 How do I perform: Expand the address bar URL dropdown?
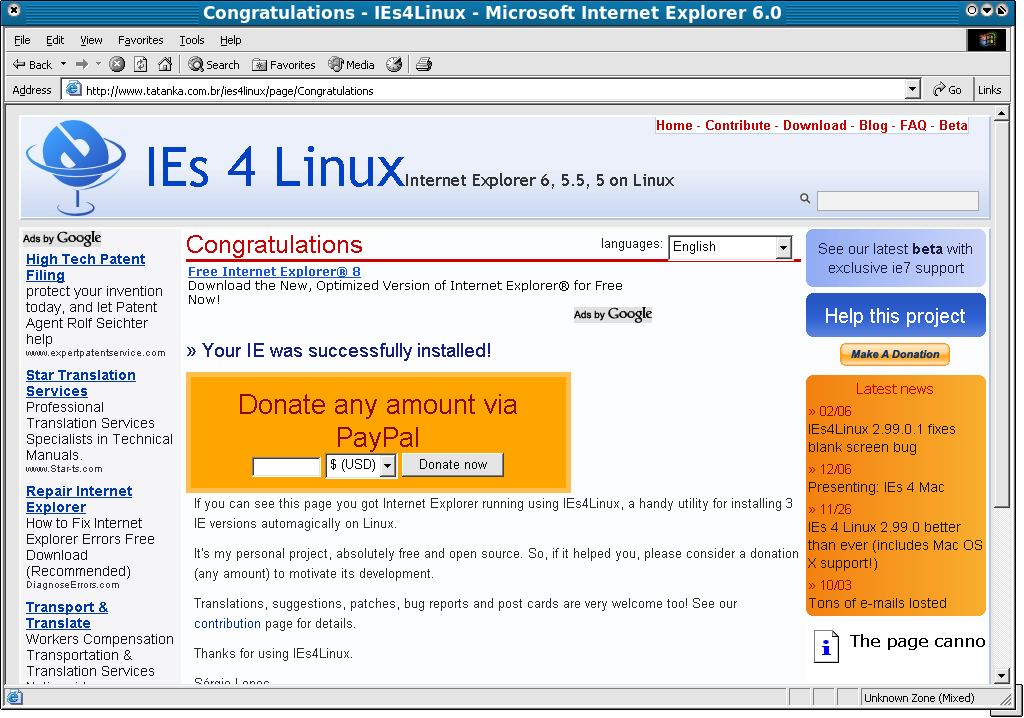tap(912, 90)
